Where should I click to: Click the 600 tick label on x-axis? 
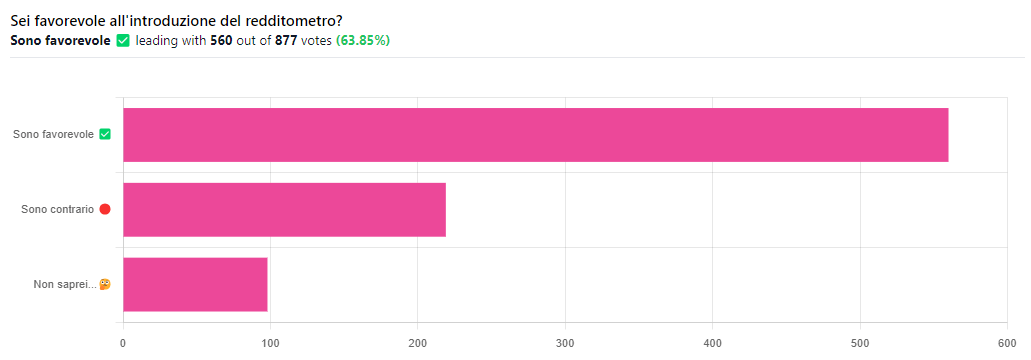[1007, 343]
